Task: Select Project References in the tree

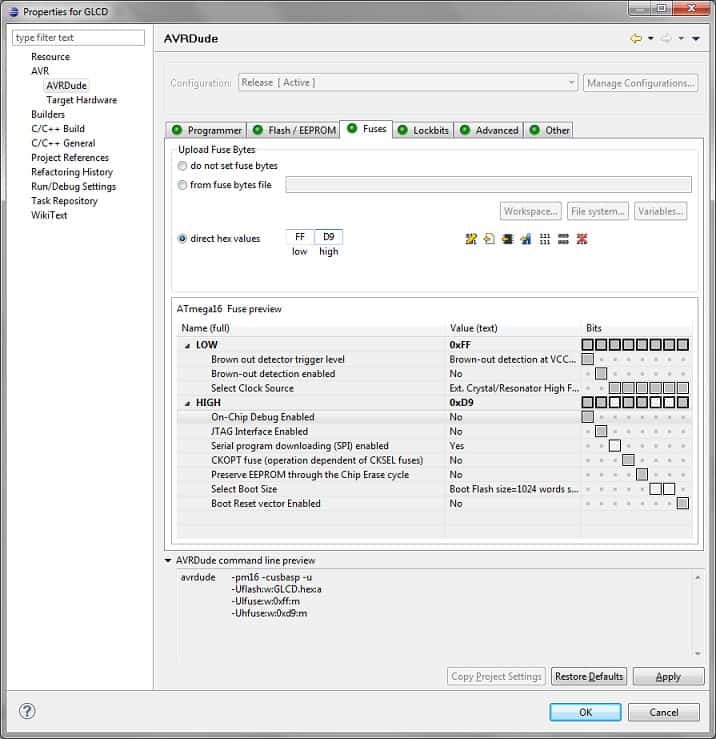Action: click(70, 157)
